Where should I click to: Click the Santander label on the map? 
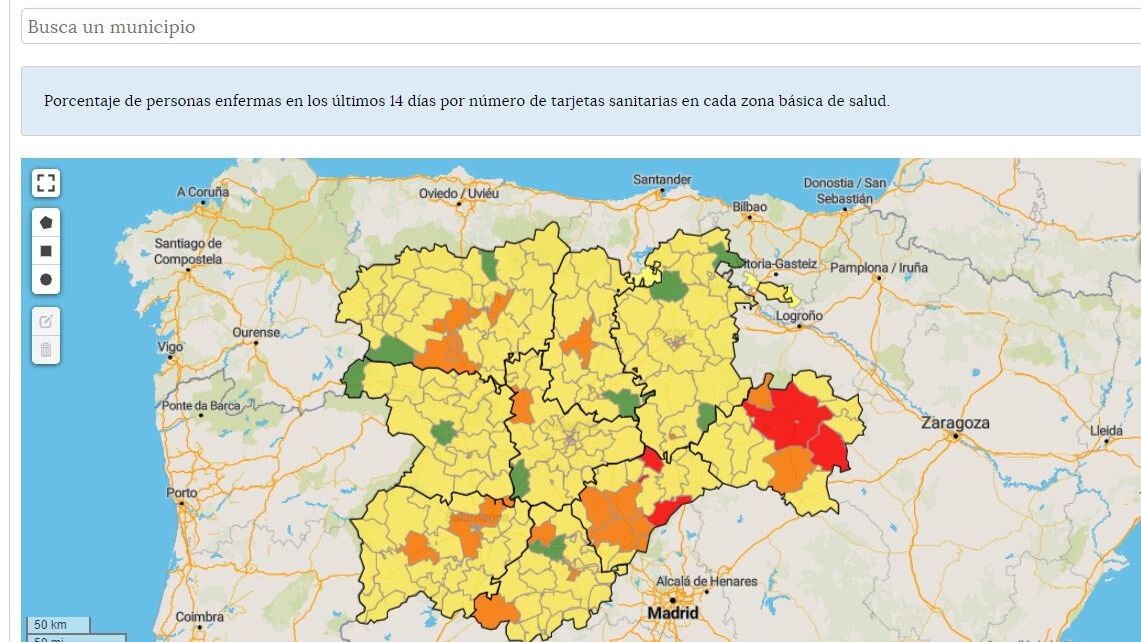pyautogui.click(x=662, y=179)
